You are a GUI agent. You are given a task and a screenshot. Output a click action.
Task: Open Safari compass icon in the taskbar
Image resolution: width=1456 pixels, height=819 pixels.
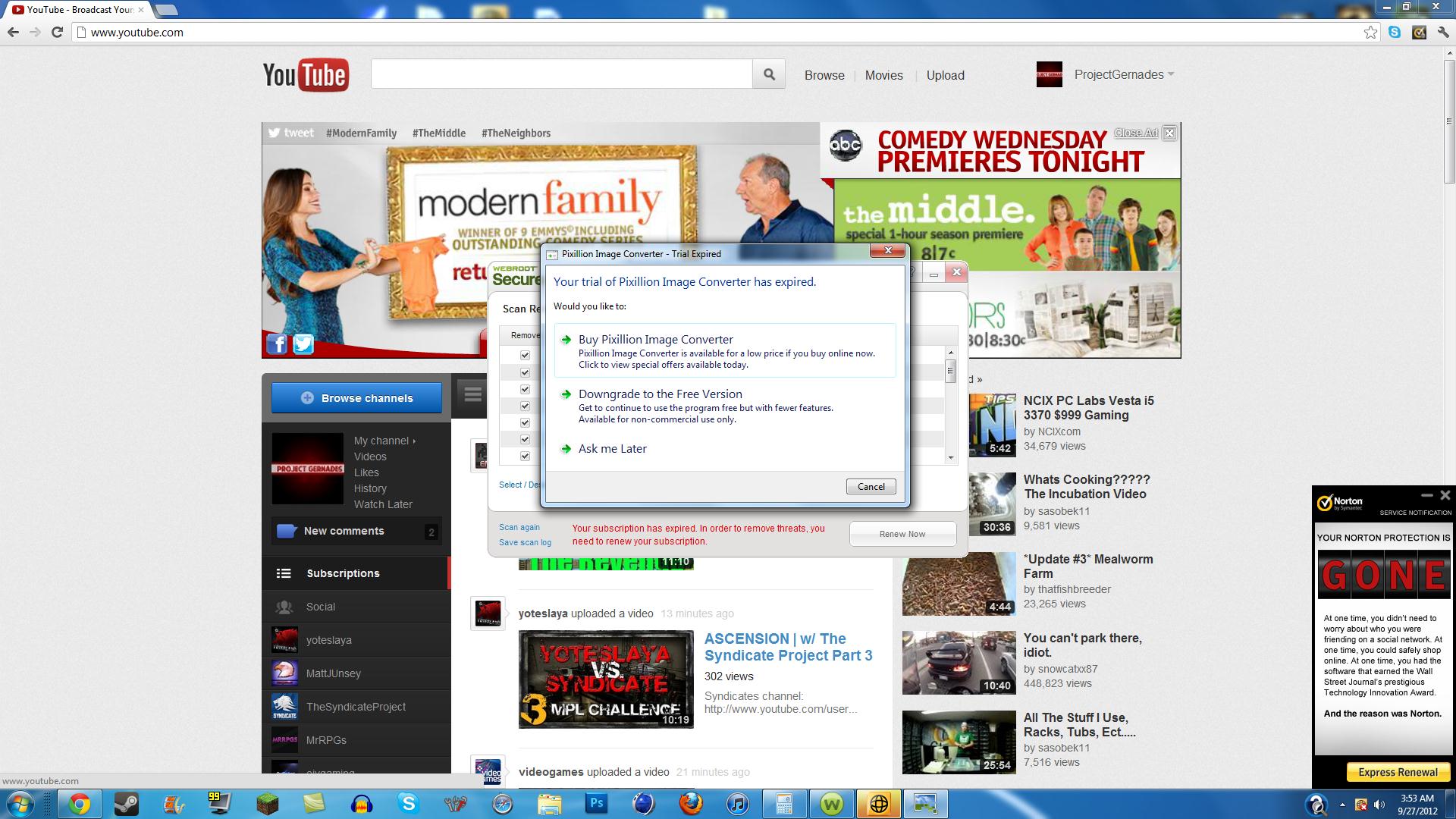tap(503, 804)
